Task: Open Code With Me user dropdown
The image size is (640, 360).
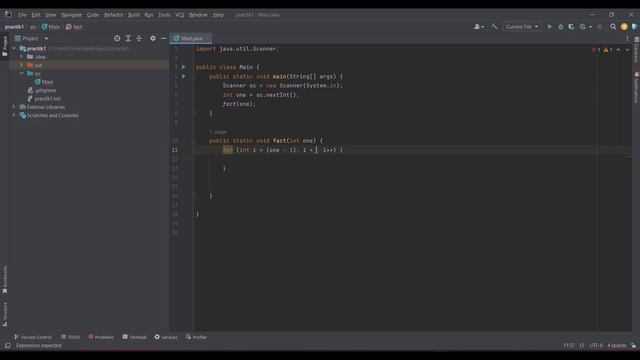Action: click(x=478, y=27)
